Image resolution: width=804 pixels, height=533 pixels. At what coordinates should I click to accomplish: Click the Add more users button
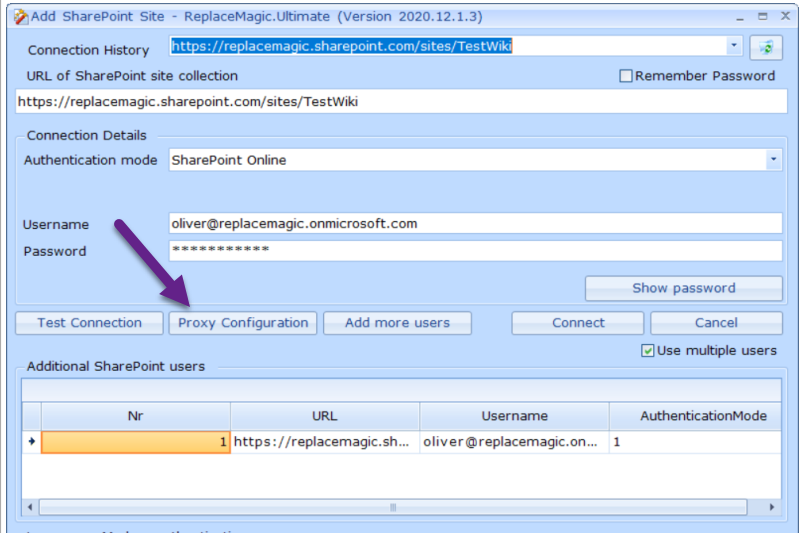point(397,323)
